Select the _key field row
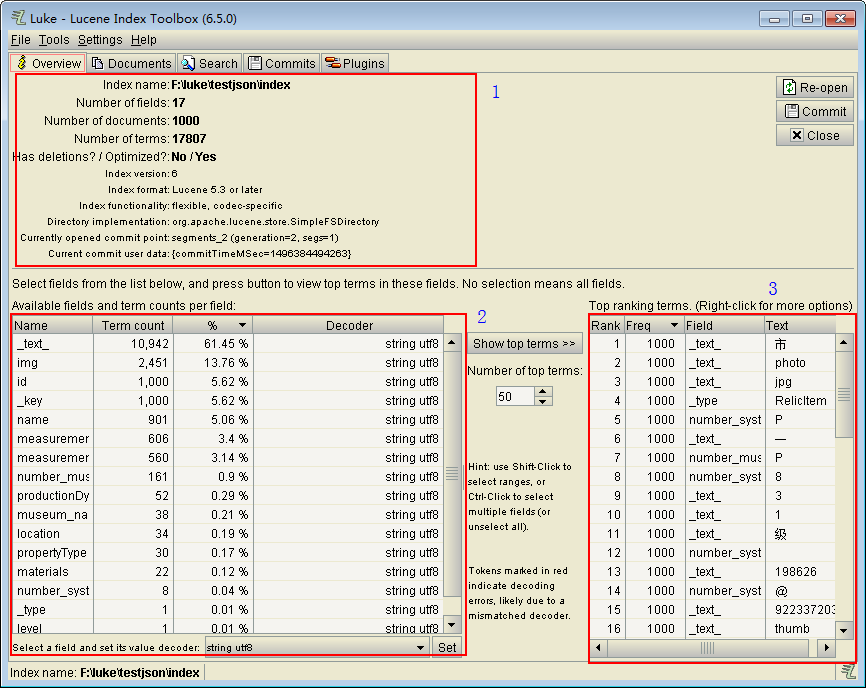 coord(228,400)
